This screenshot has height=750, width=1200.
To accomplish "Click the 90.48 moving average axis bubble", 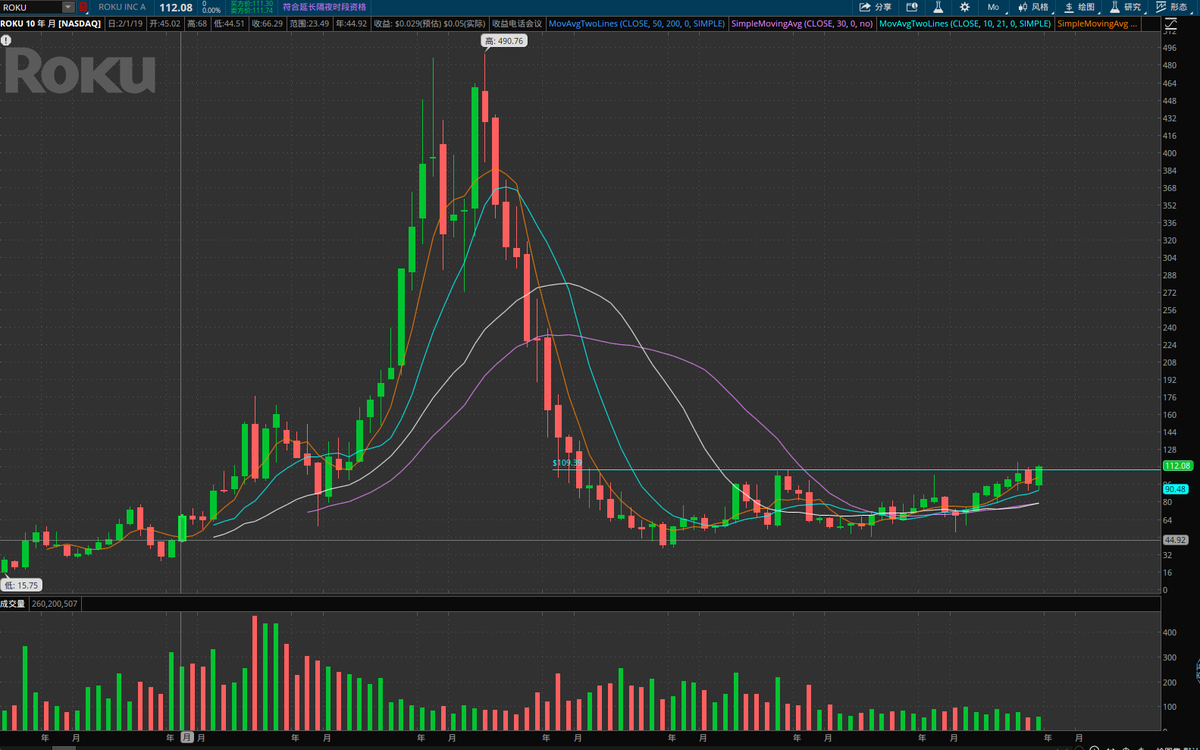I will pos(1175,488).
